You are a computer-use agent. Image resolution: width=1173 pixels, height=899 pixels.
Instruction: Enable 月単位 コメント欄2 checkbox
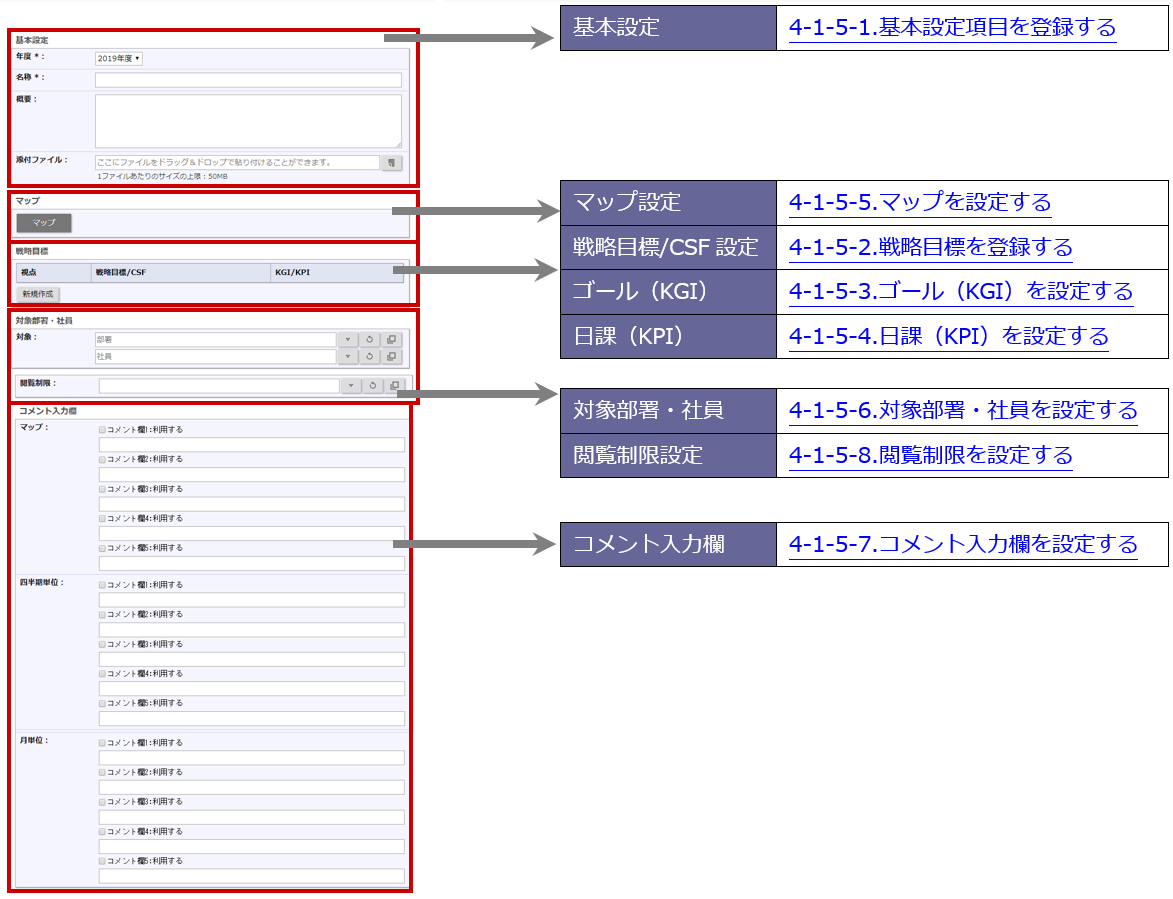102,773
